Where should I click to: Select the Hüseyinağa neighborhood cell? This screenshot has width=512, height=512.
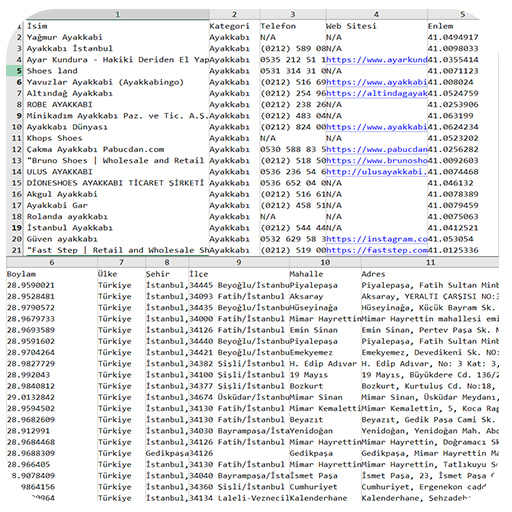click(x=325, y=308)
